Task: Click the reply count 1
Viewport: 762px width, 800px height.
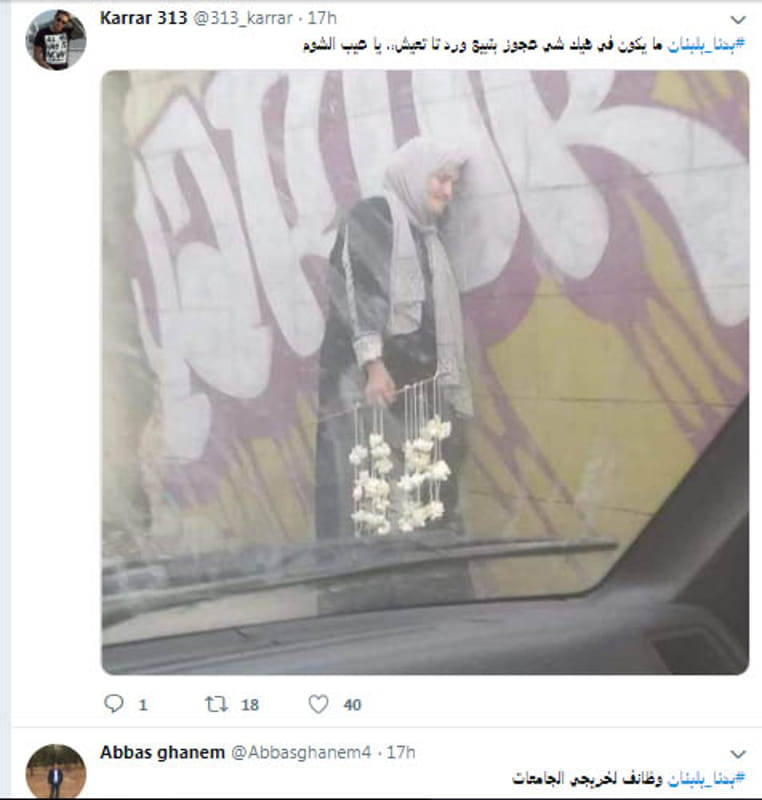Action: tap(143, 705)
